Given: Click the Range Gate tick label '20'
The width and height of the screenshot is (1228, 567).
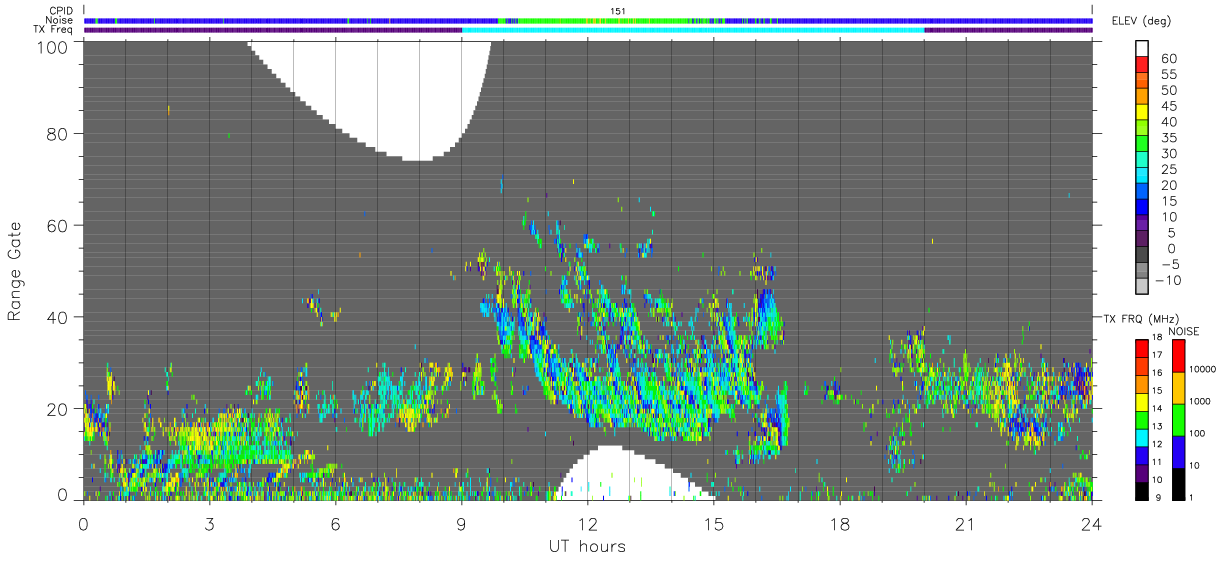Looking at the screenshot, I should pos(57,409).
